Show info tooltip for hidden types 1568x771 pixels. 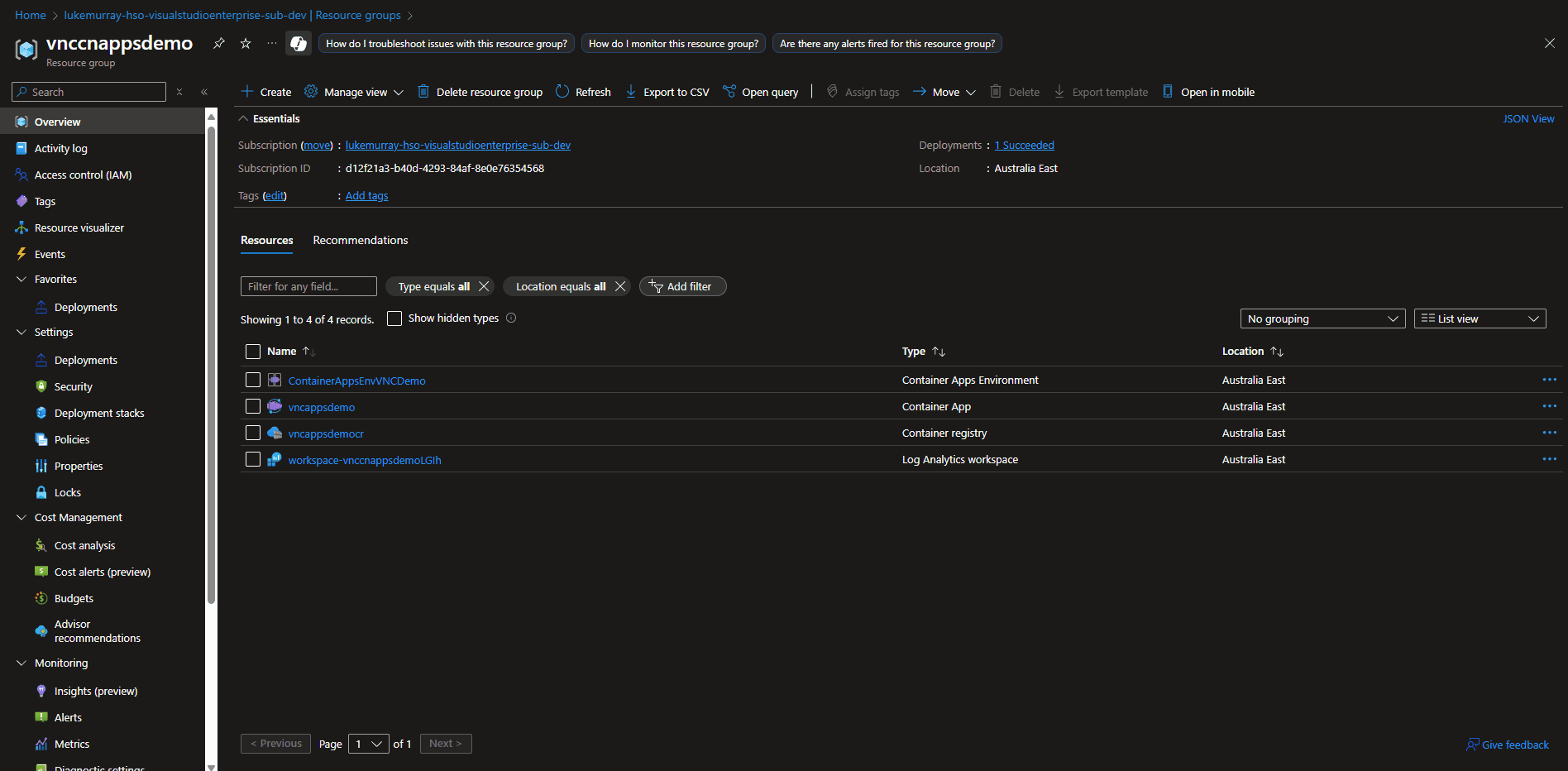tap(511, 318)
